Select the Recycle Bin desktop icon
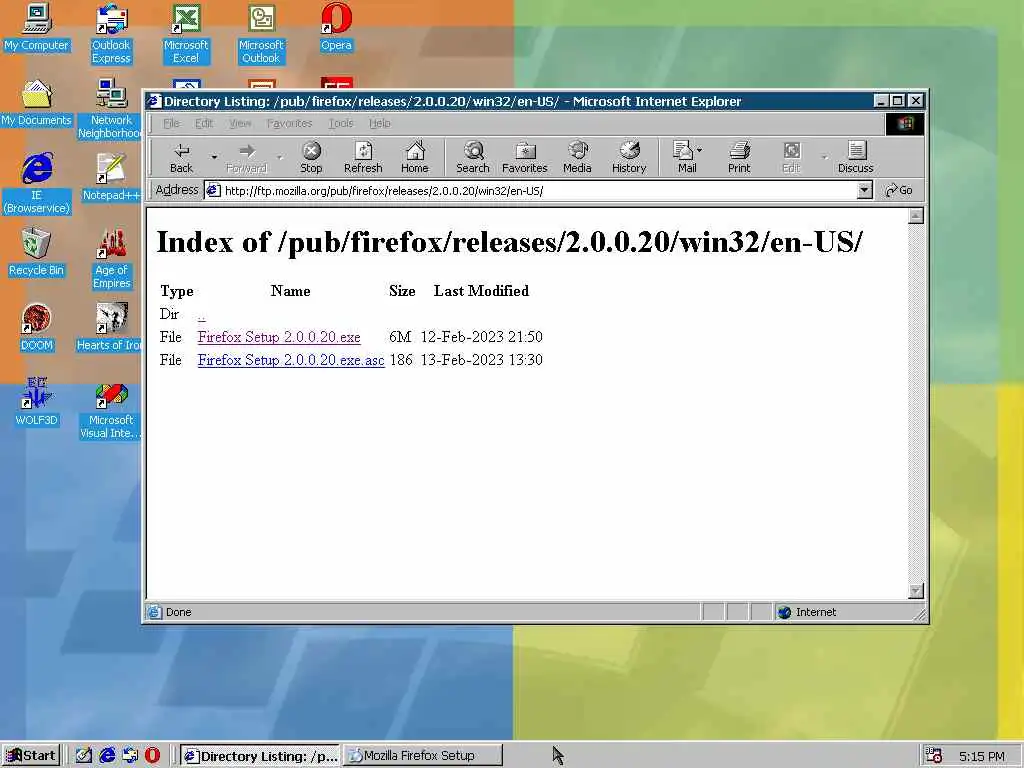Viewport: 1024px width, 768px height. pyautogui.click(x=37, y=253)
